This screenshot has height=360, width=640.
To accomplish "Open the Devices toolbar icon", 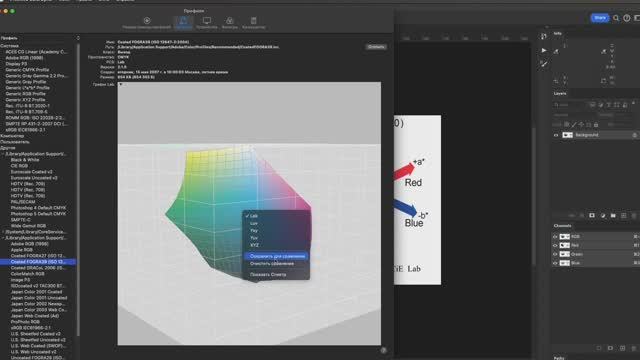I will click(x=207, y=23).
